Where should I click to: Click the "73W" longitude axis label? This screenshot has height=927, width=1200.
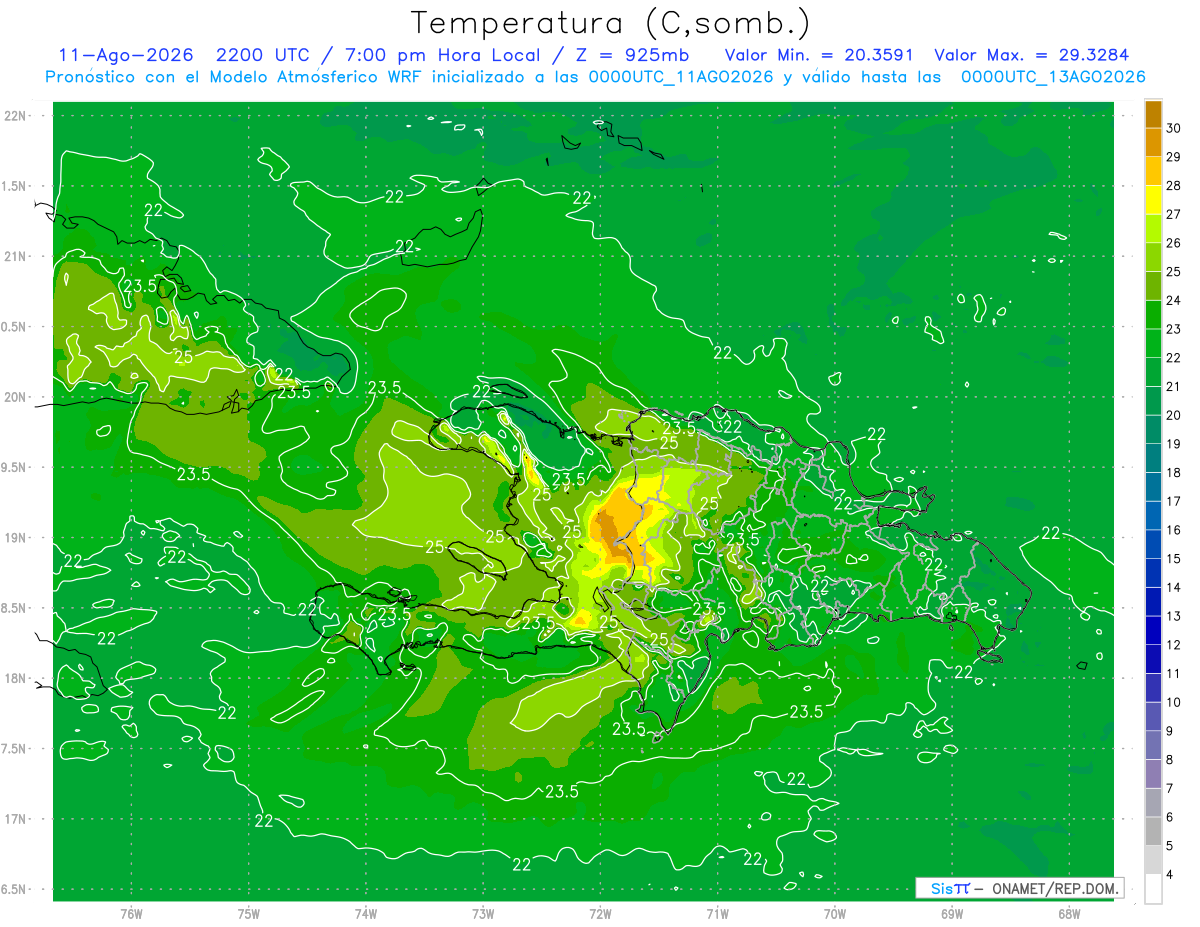click(483, 914)
